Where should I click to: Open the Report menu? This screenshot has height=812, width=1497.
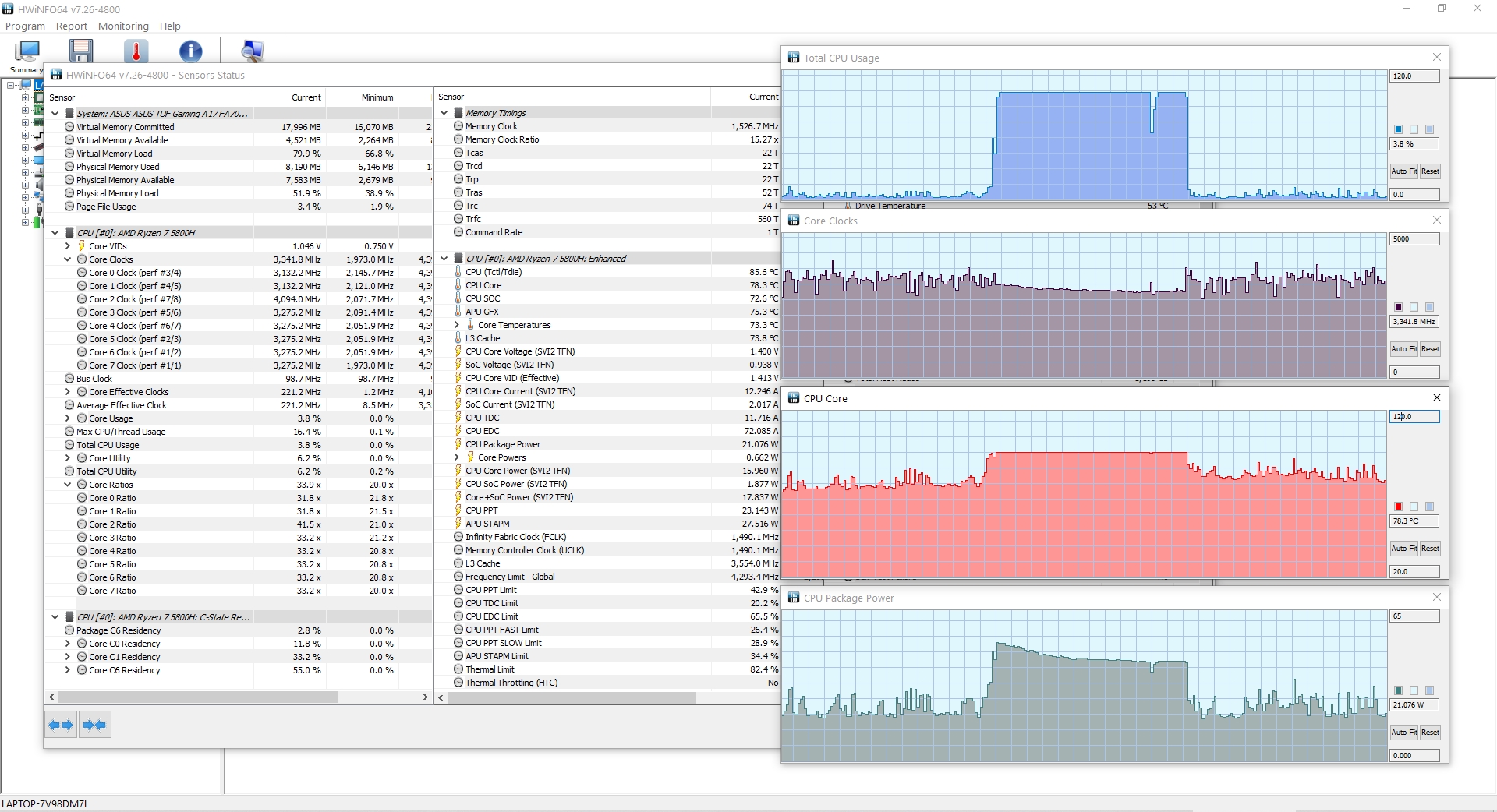[x=71, y=26]
